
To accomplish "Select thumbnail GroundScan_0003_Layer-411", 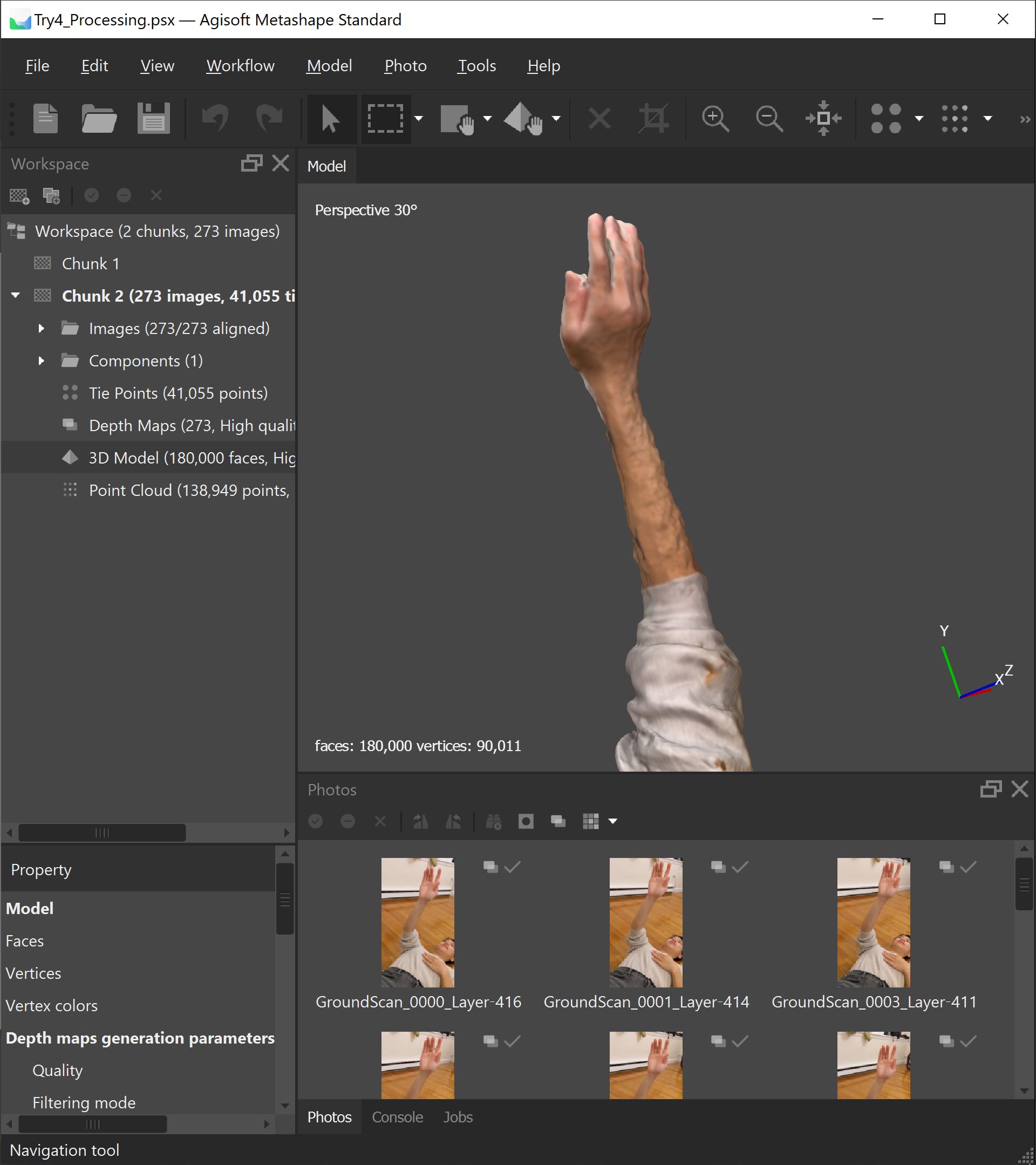I will click(x=874, y=922).
